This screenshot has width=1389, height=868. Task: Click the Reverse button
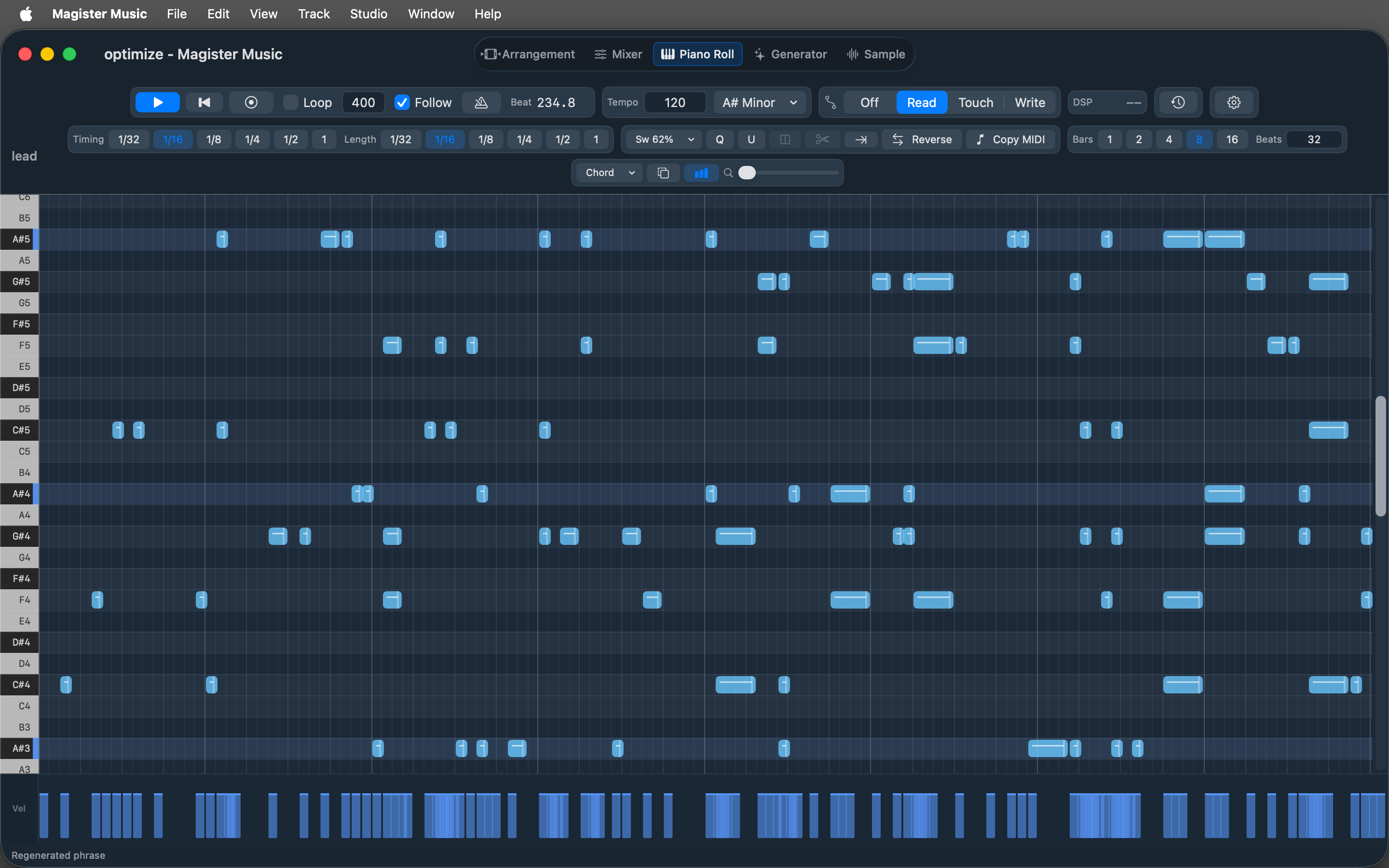[922, 139]
